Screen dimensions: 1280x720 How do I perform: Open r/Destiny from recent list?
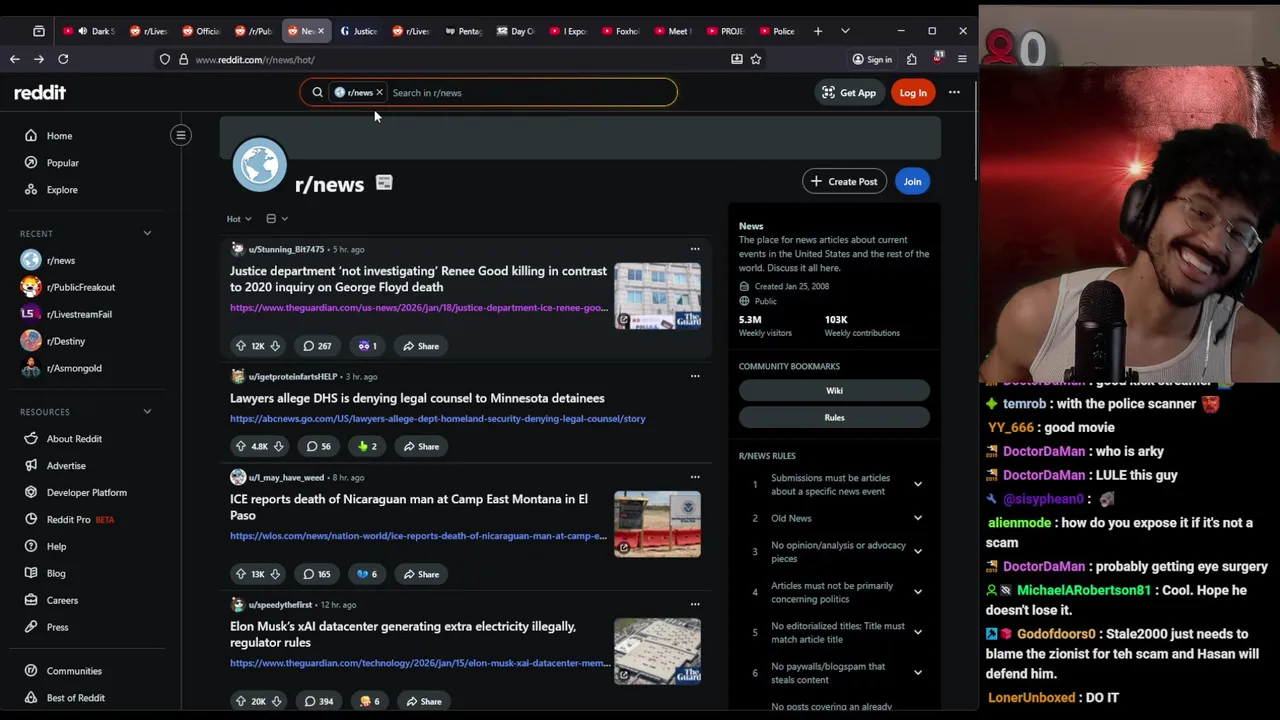65,342
